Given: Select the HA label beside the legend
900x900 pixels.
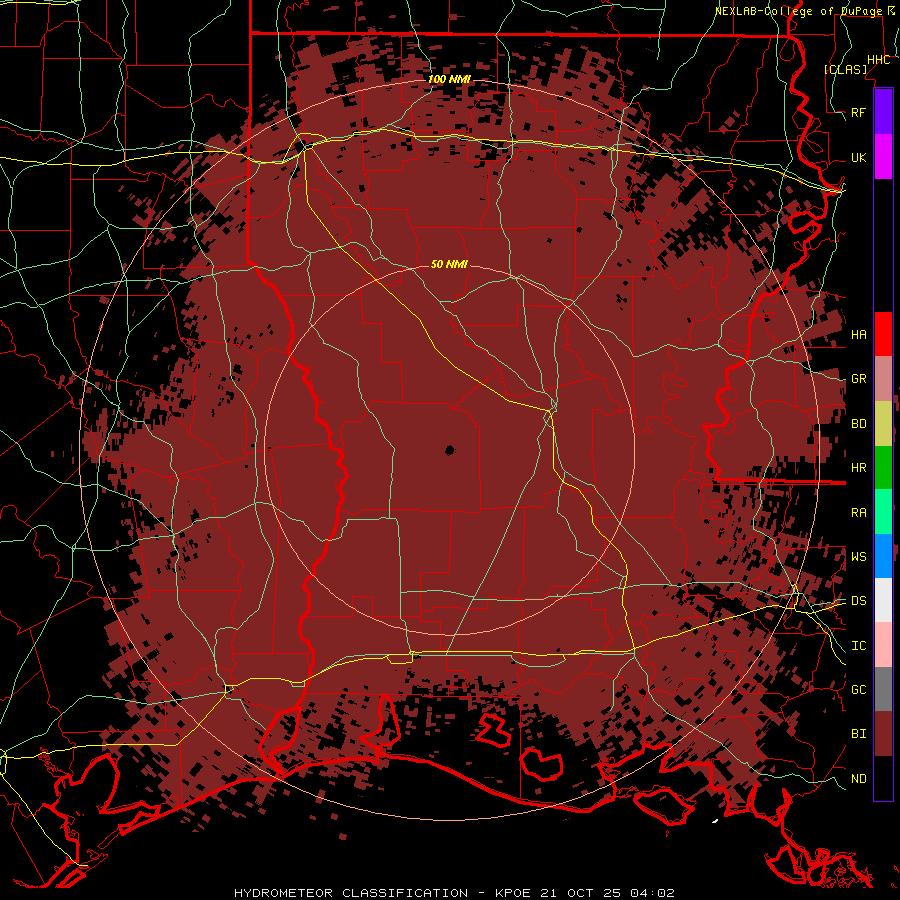Looking at the screenshot, I should pyautogui.click(x=858, y=334).
